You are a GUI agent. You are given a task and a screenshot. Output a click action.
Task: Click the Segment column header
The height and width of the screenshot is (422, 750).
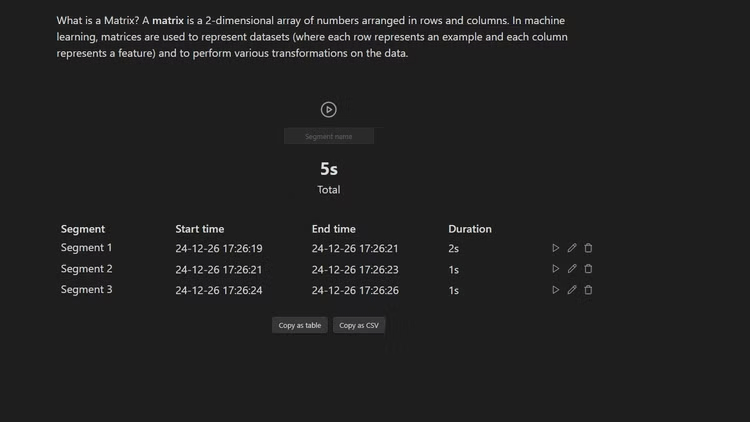83,229
